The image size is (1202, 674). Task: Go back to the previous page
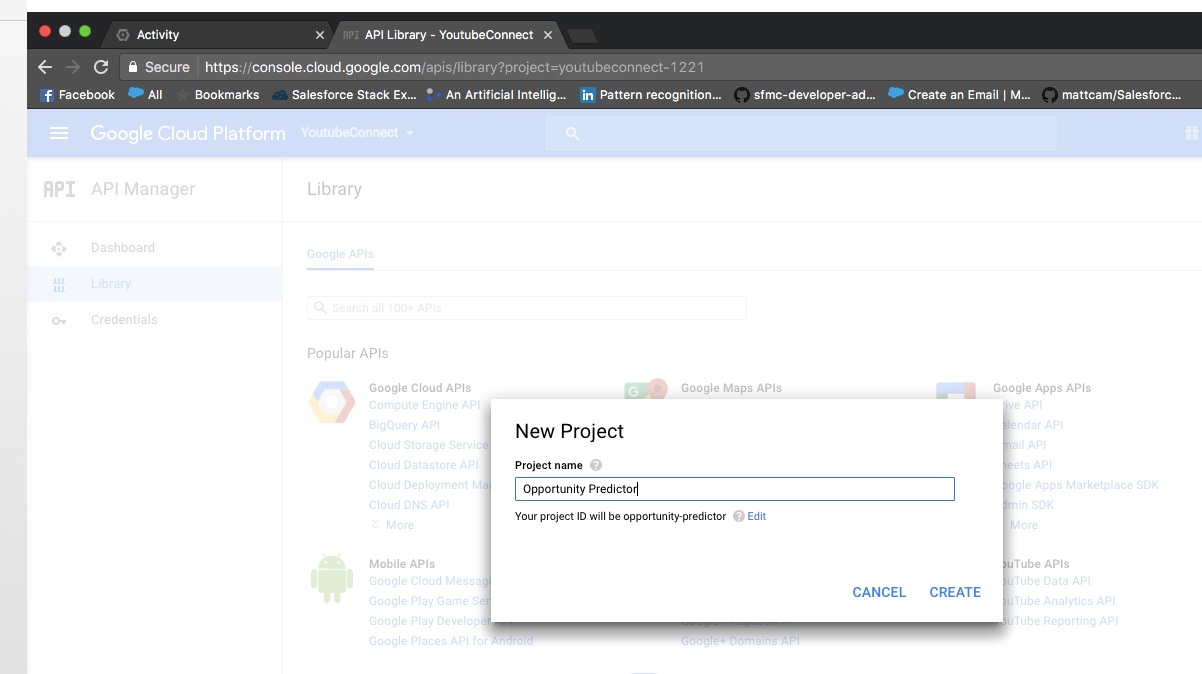coord(44,67)
